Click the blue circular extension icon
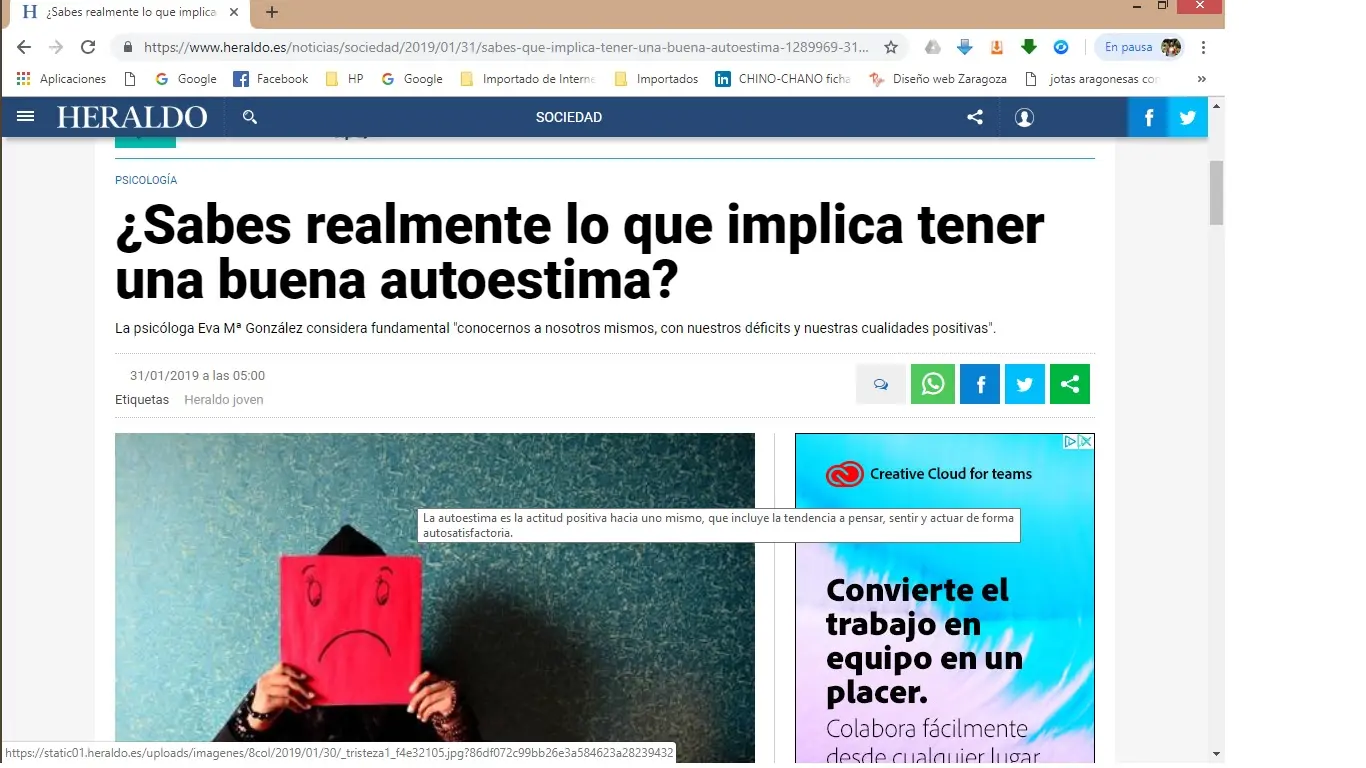This screenshot has width=1366, height=768. pos(1061,47)
